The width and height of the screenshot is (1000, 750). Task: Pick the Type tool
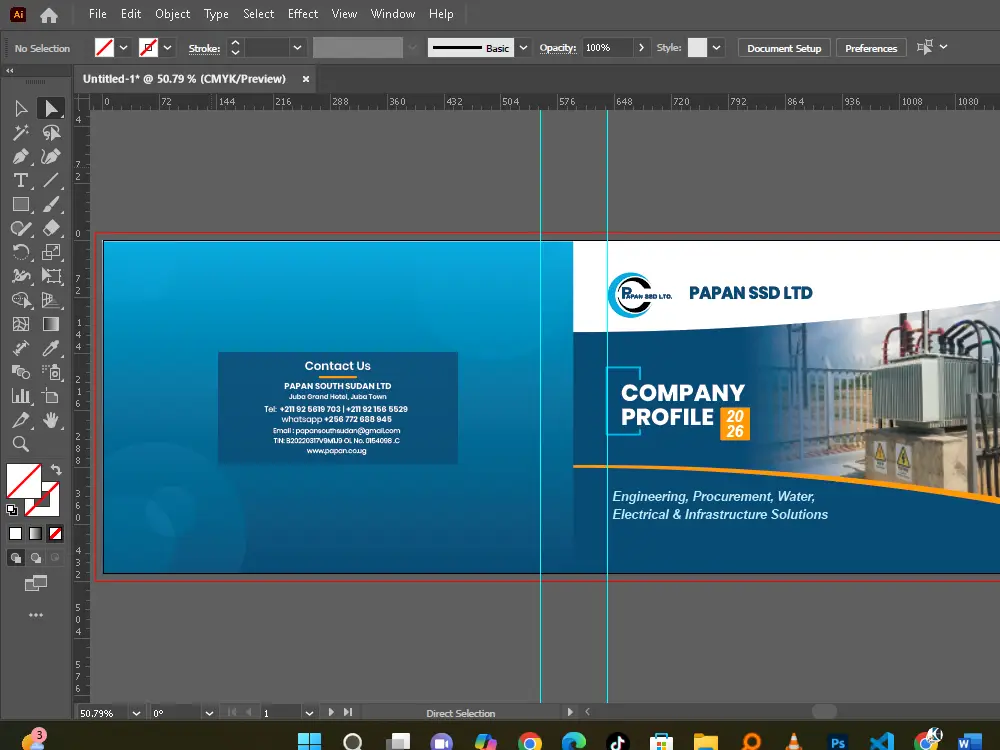click(x=21, y=180)
